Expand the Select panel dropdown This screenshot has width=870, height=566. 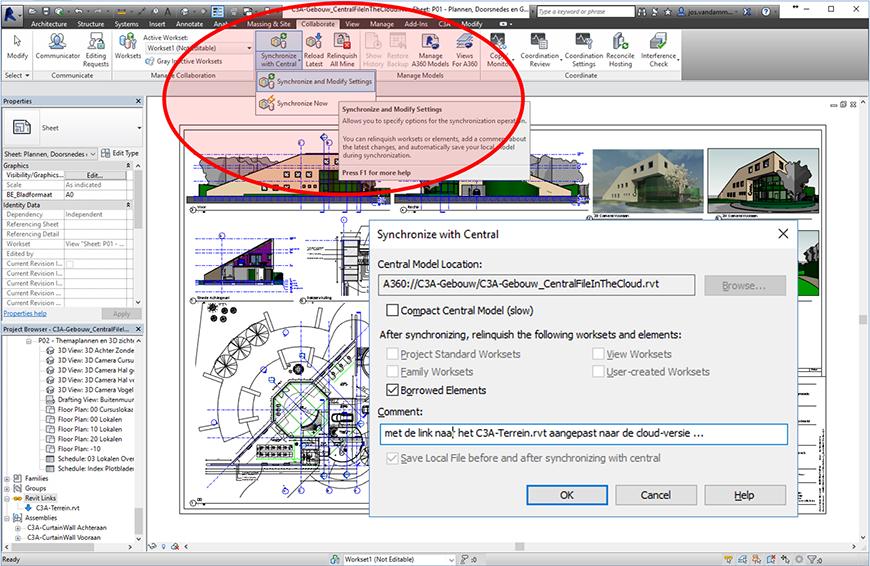(17, 75)
